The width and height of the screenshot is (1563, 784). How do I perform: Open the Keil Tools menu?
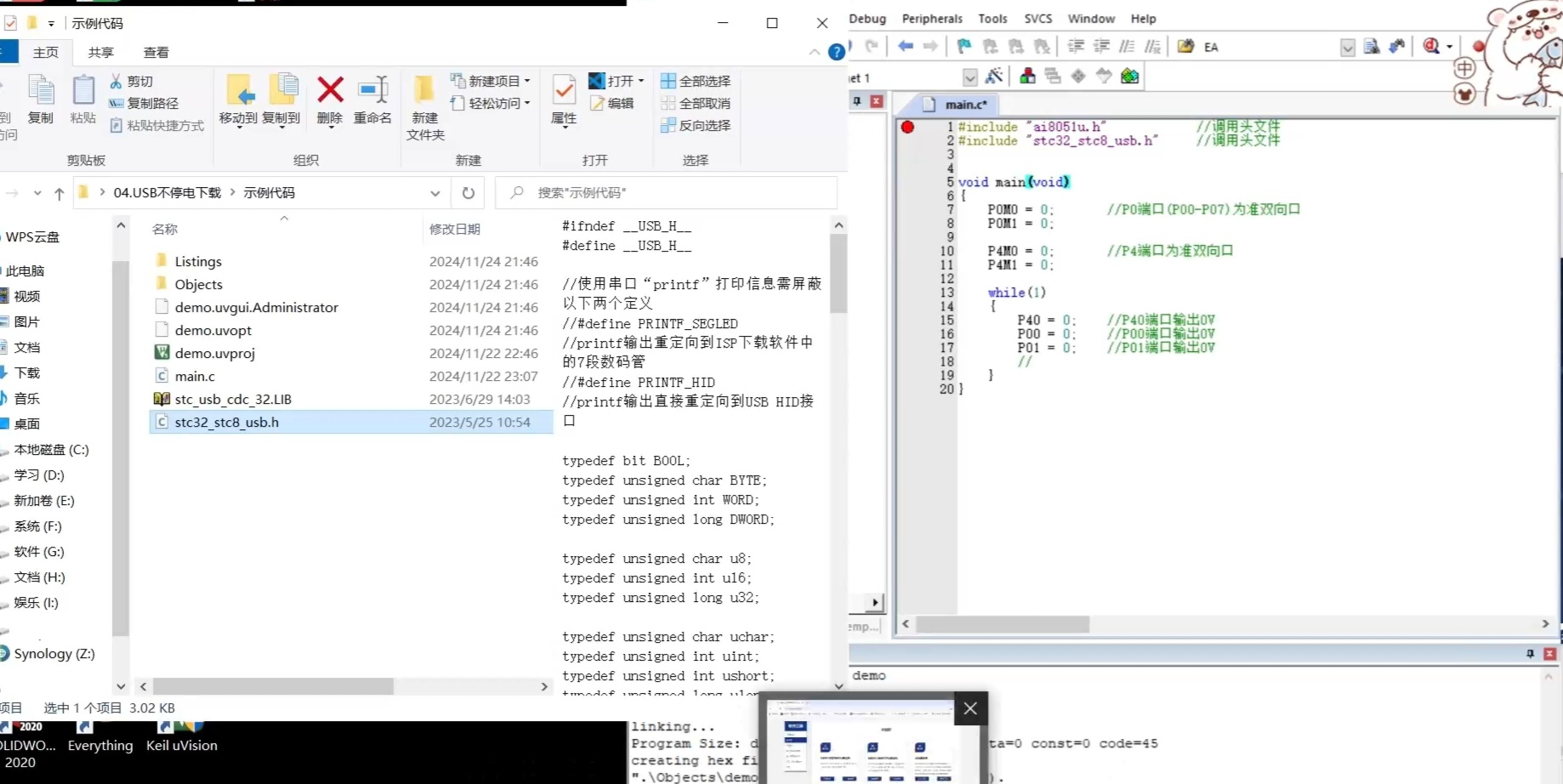[992, 19]
